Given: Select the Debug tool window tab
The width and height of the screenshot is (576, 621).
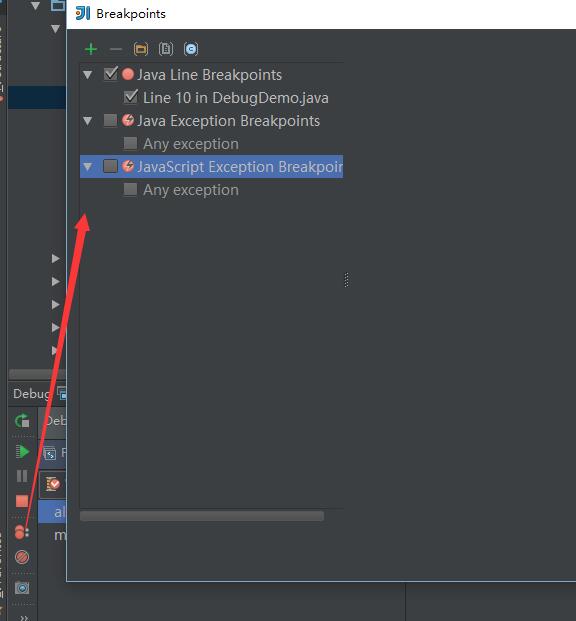Looking at the screenshot, I should coord(32,394).
